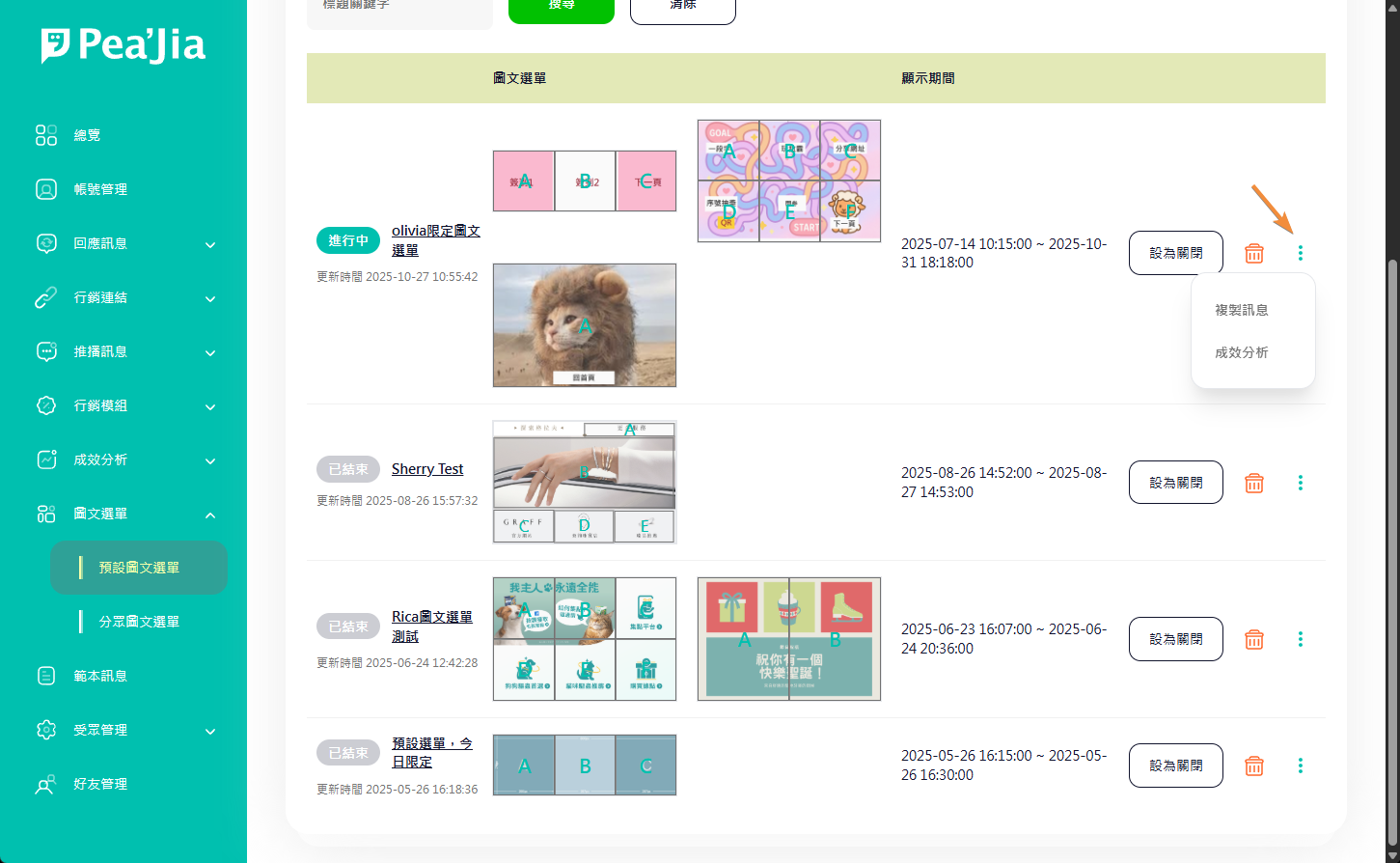Expand the 受眾管理 submenu

click(210, 731)
